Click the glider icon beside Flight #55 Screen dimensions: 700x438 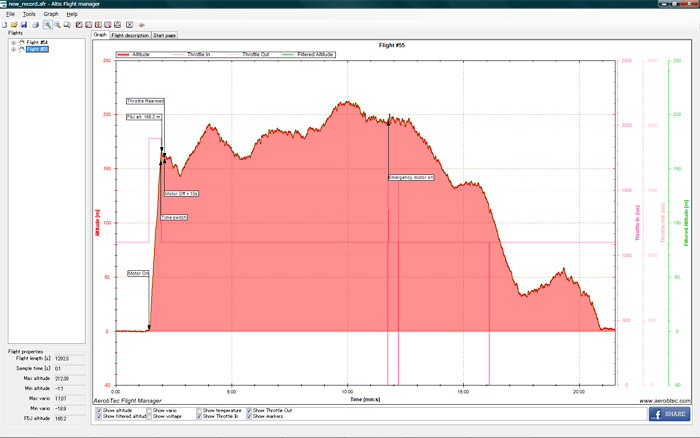[x=21, y=49]
